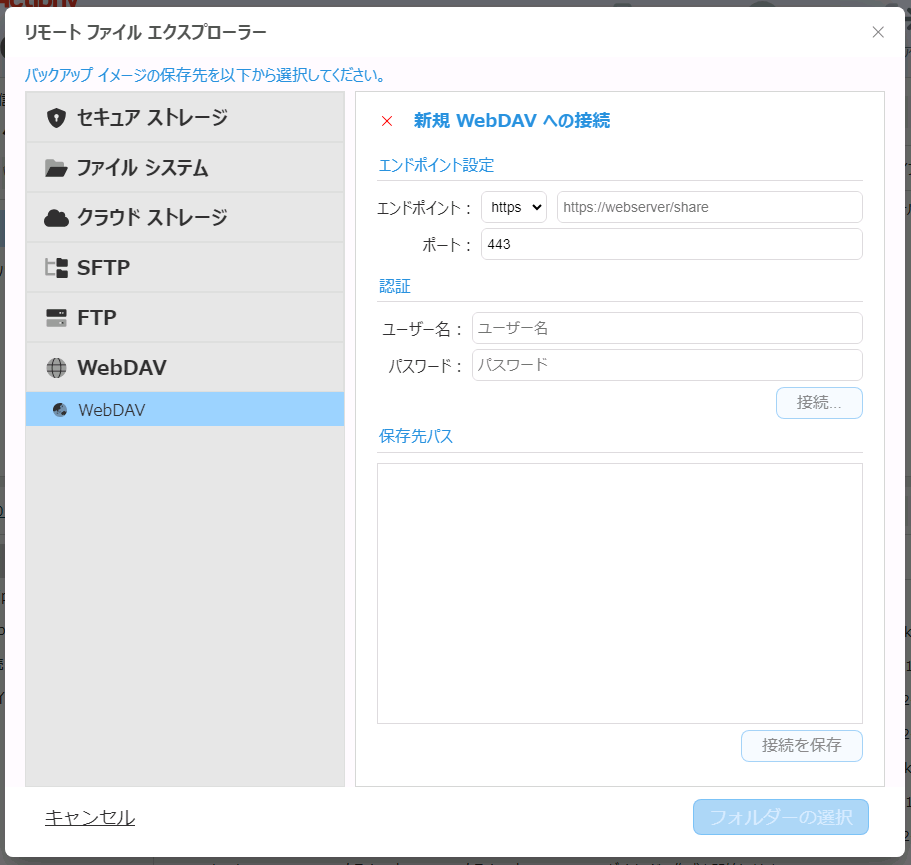Close the リモート ファイル エクスプローラー dialog
The image size is (911, 865).
click(x=878, y=32)
